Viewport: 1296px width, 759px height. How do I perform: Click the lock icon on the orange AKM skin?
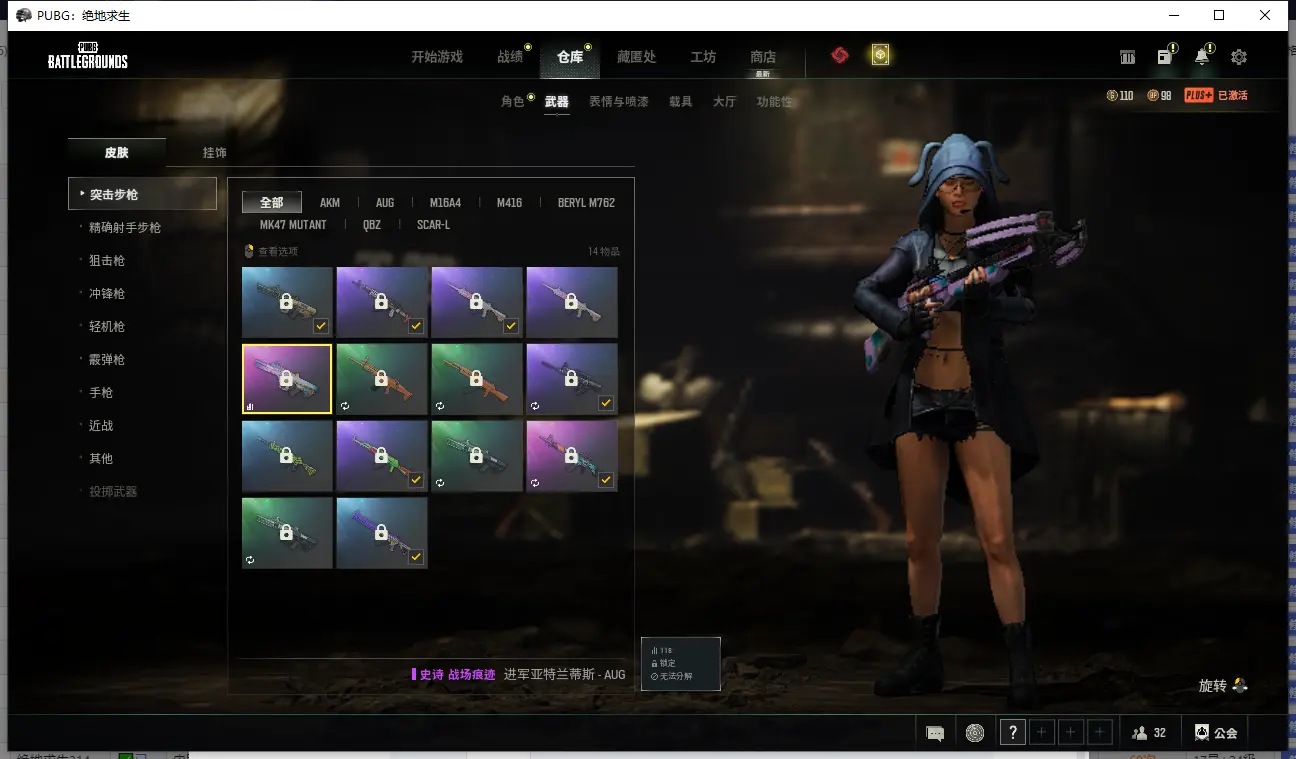(476, 379)
